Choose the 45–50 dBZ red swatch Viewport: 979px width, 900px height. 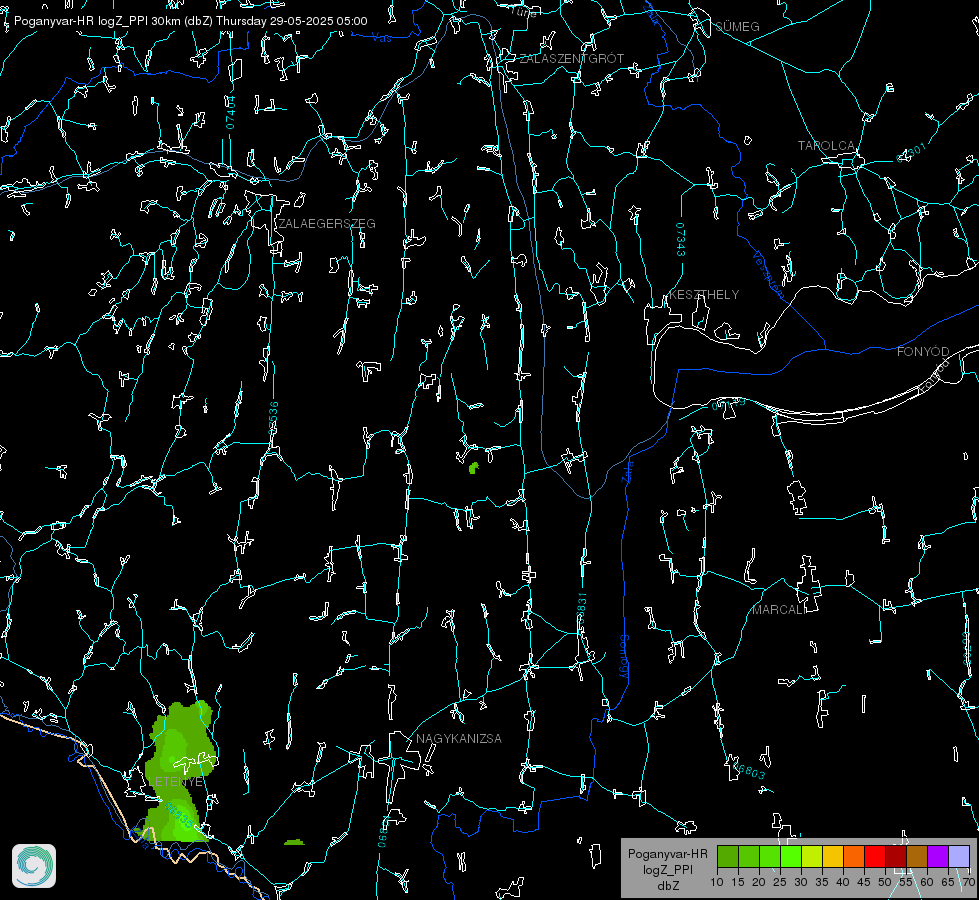point(875,856)
